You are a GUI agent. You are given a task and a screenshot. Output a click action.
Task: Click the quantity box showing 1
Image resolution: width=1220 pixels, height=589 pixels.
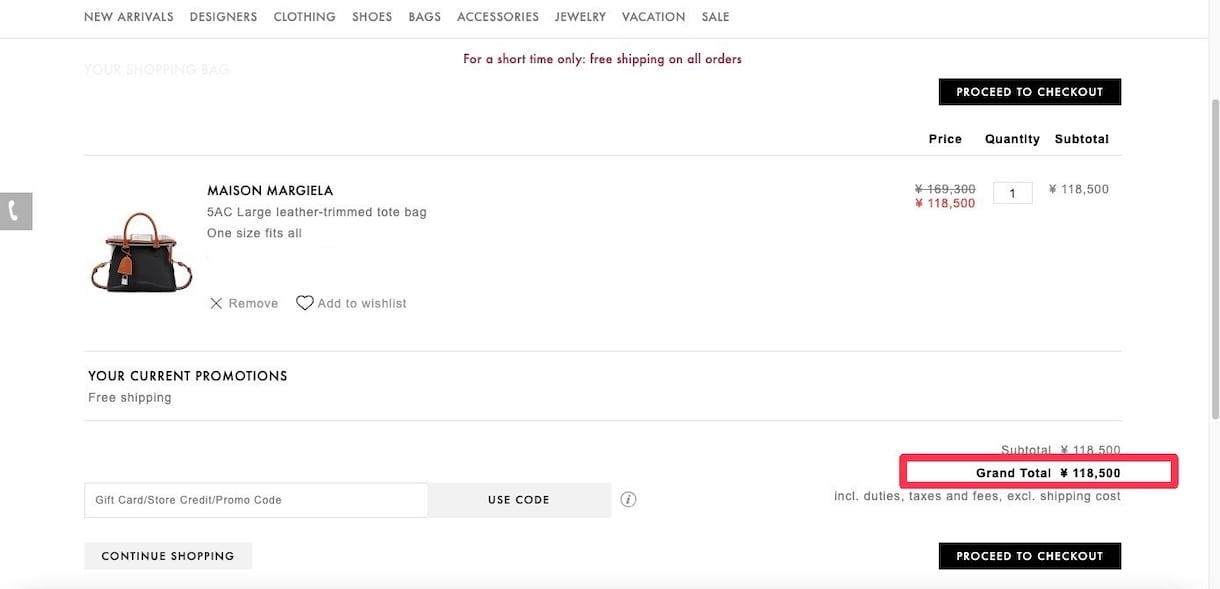pos(1013,193)
